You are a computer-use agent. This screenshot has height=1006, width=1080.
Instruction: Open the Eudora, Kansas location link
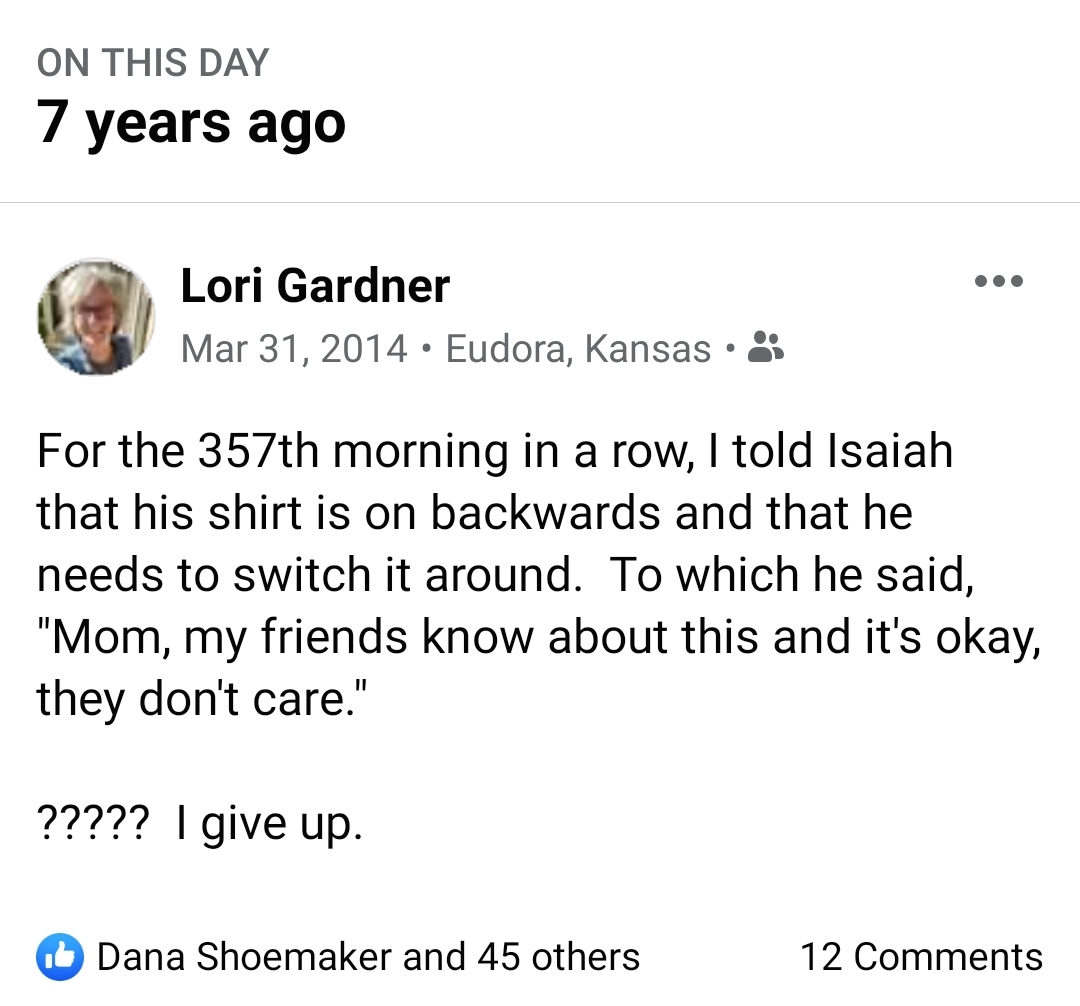pos(578,348)
